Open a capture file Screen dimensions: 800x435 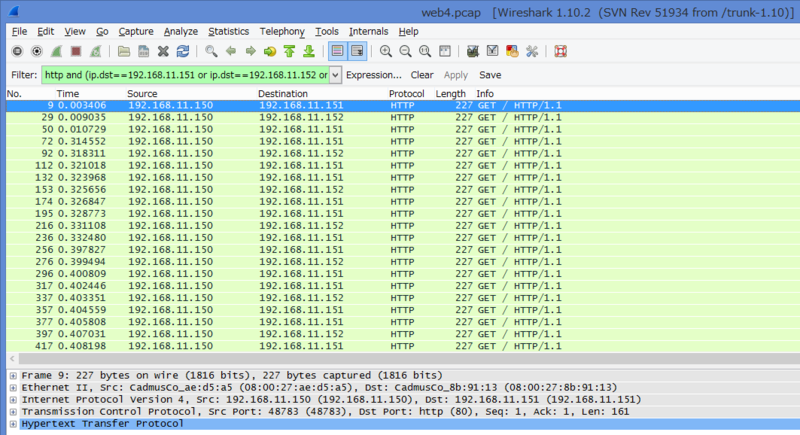tap(123, 51)
